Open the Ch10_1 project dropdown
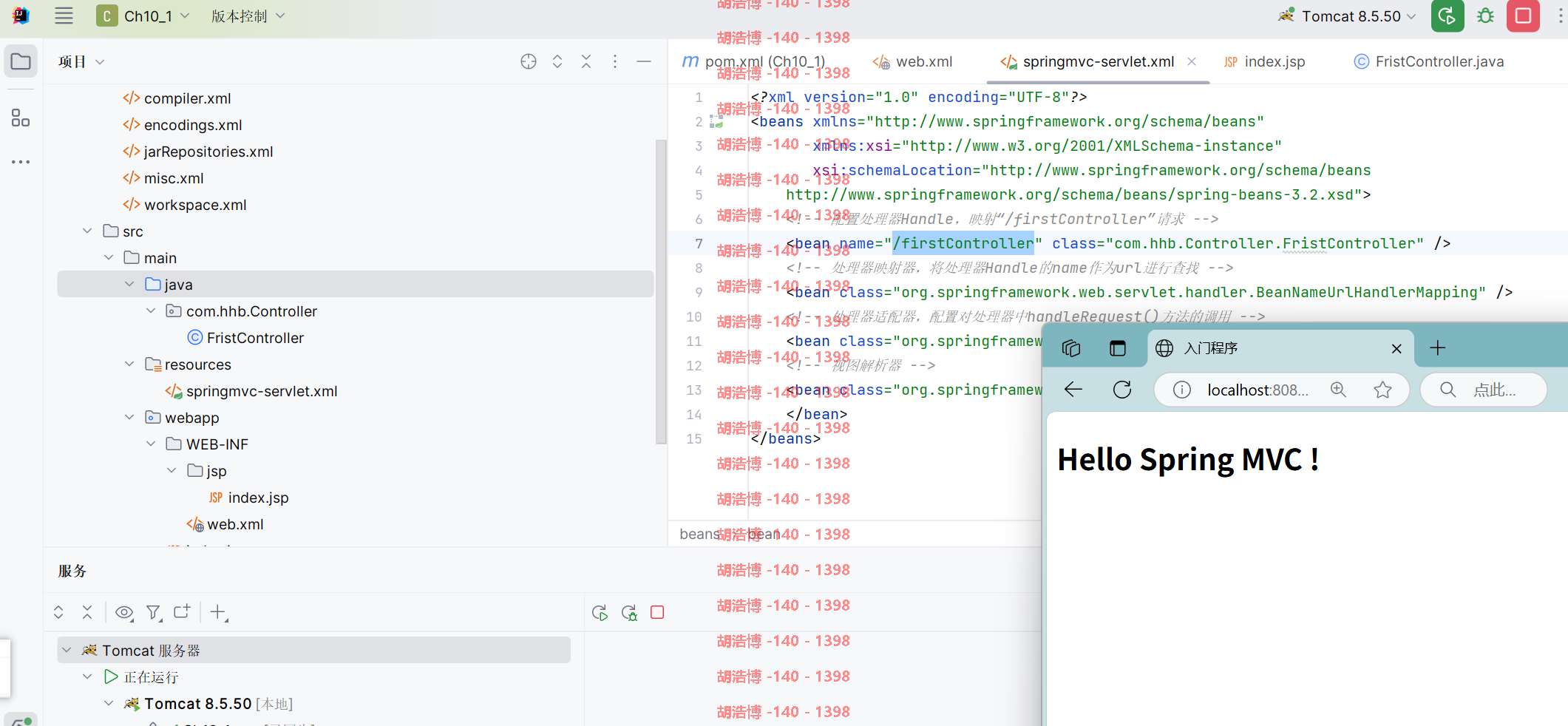Screen dimensions: 1568x726 click(x=143, y=16)
